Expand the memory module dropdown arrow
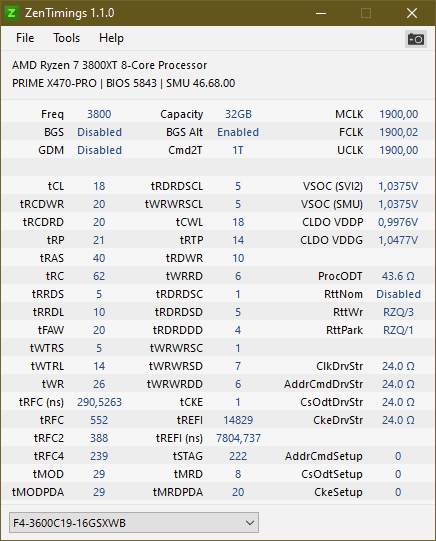436x541 pixels. click(250, 523)
